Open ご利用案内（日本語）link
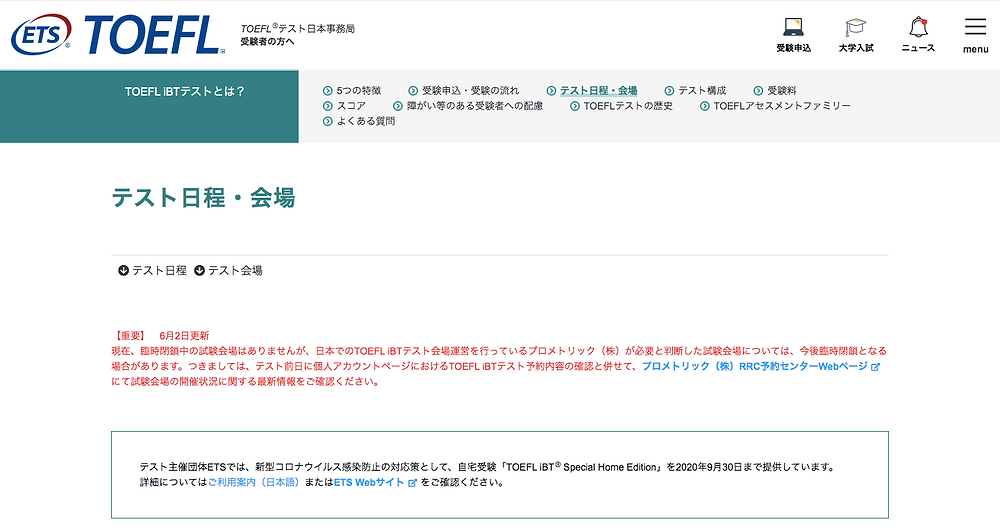 tap(254, 483)
